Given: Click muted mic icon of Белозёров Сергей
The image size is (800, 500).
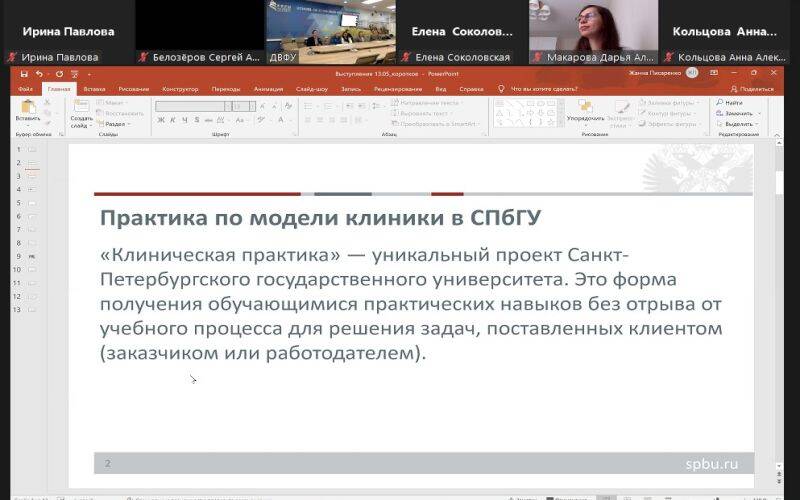Looking at the screenshot, I should (144, 57).
